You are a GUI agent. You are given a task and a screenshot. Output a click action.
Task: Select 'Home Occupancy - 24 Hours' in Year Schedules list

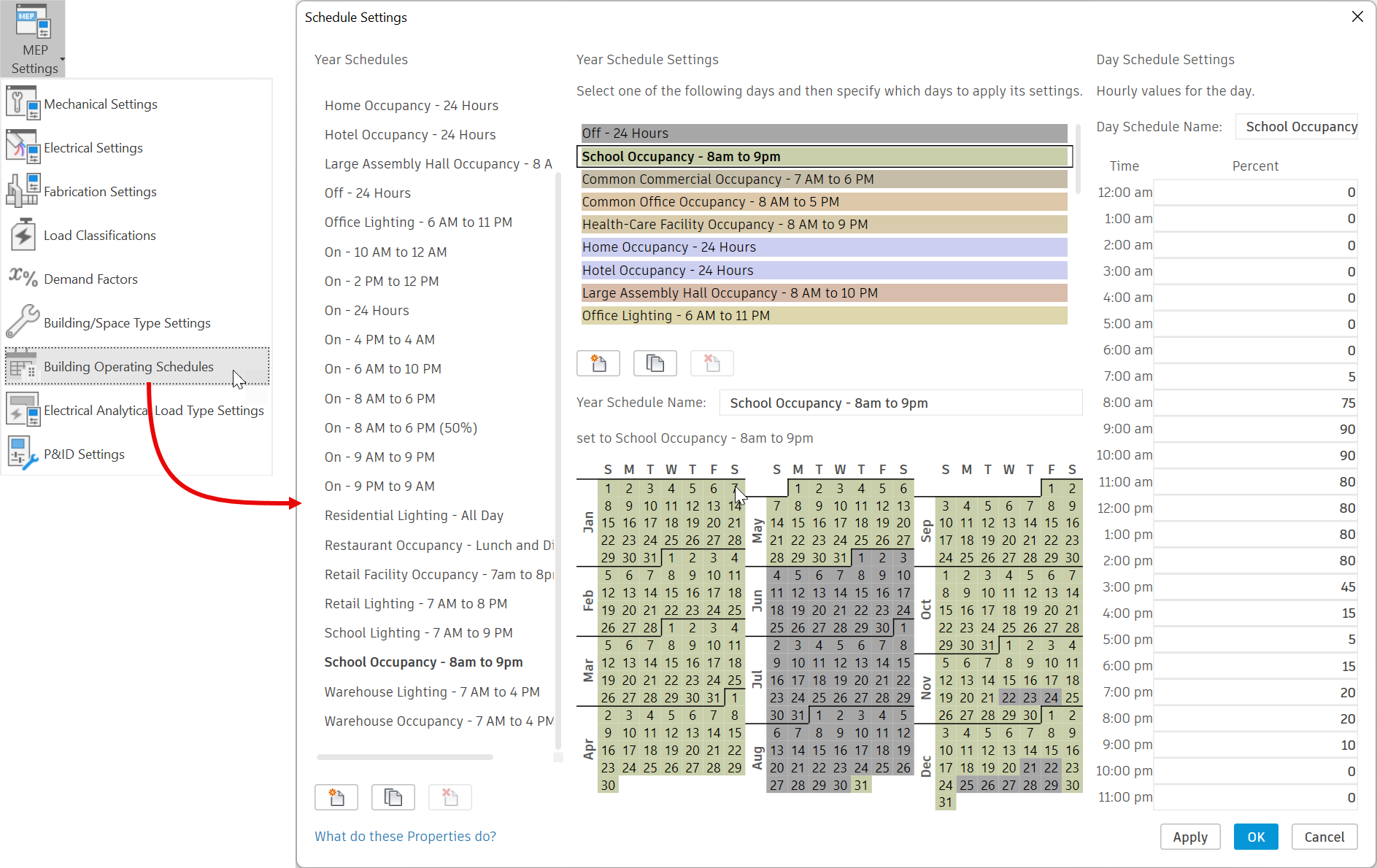tap(412, 106)
